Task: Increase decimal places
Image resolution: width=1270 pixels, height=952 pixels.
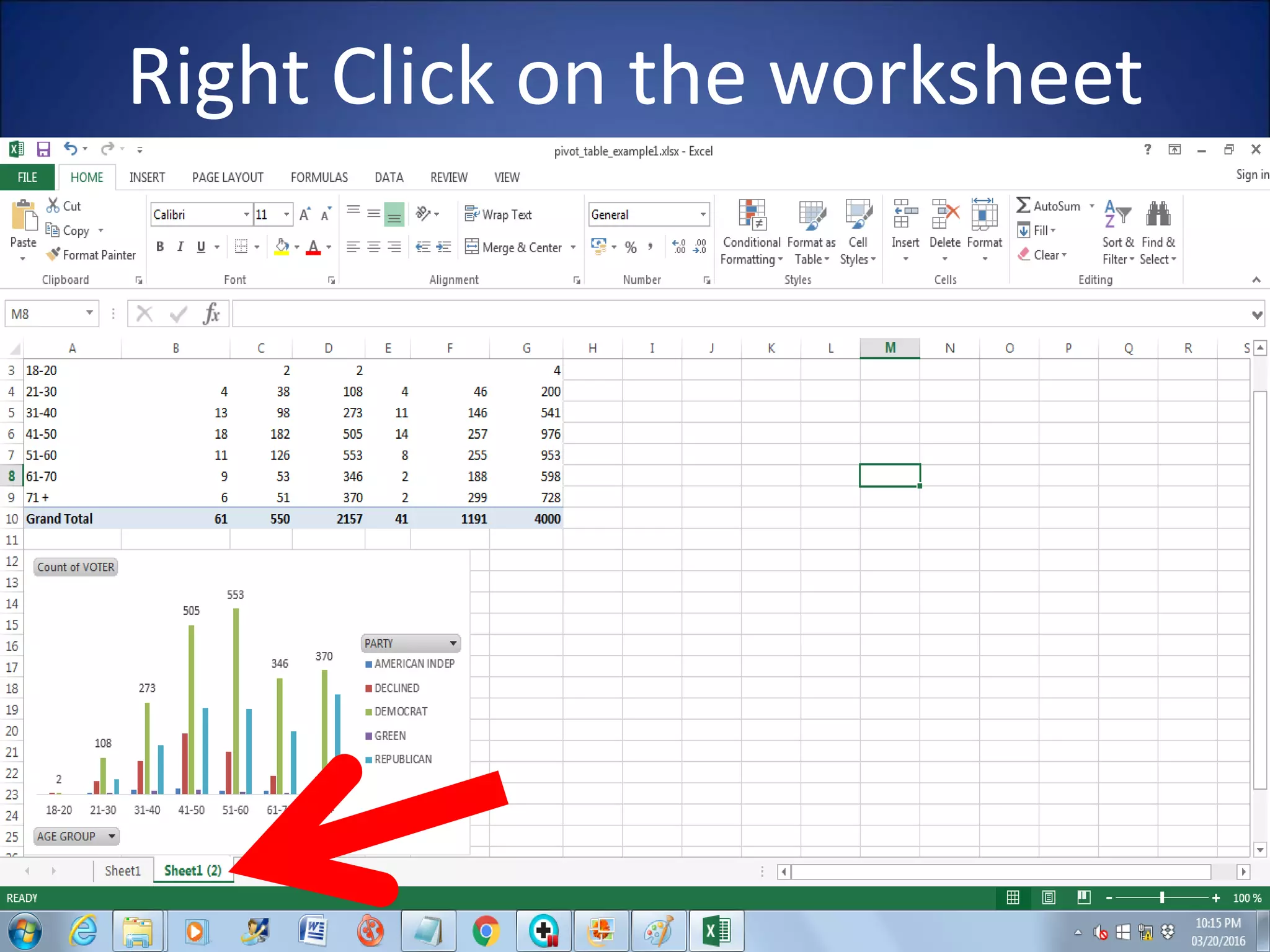Action: pos(679,247)
